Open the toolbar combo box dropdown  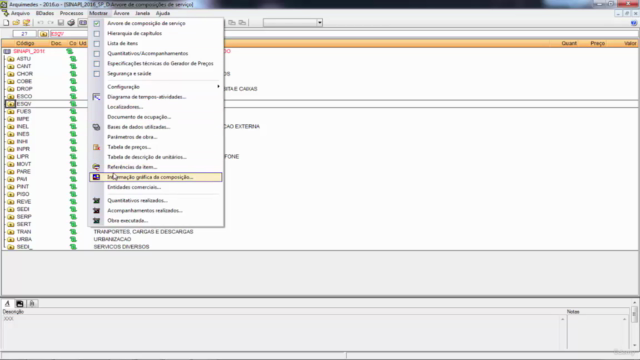point(320,23)
